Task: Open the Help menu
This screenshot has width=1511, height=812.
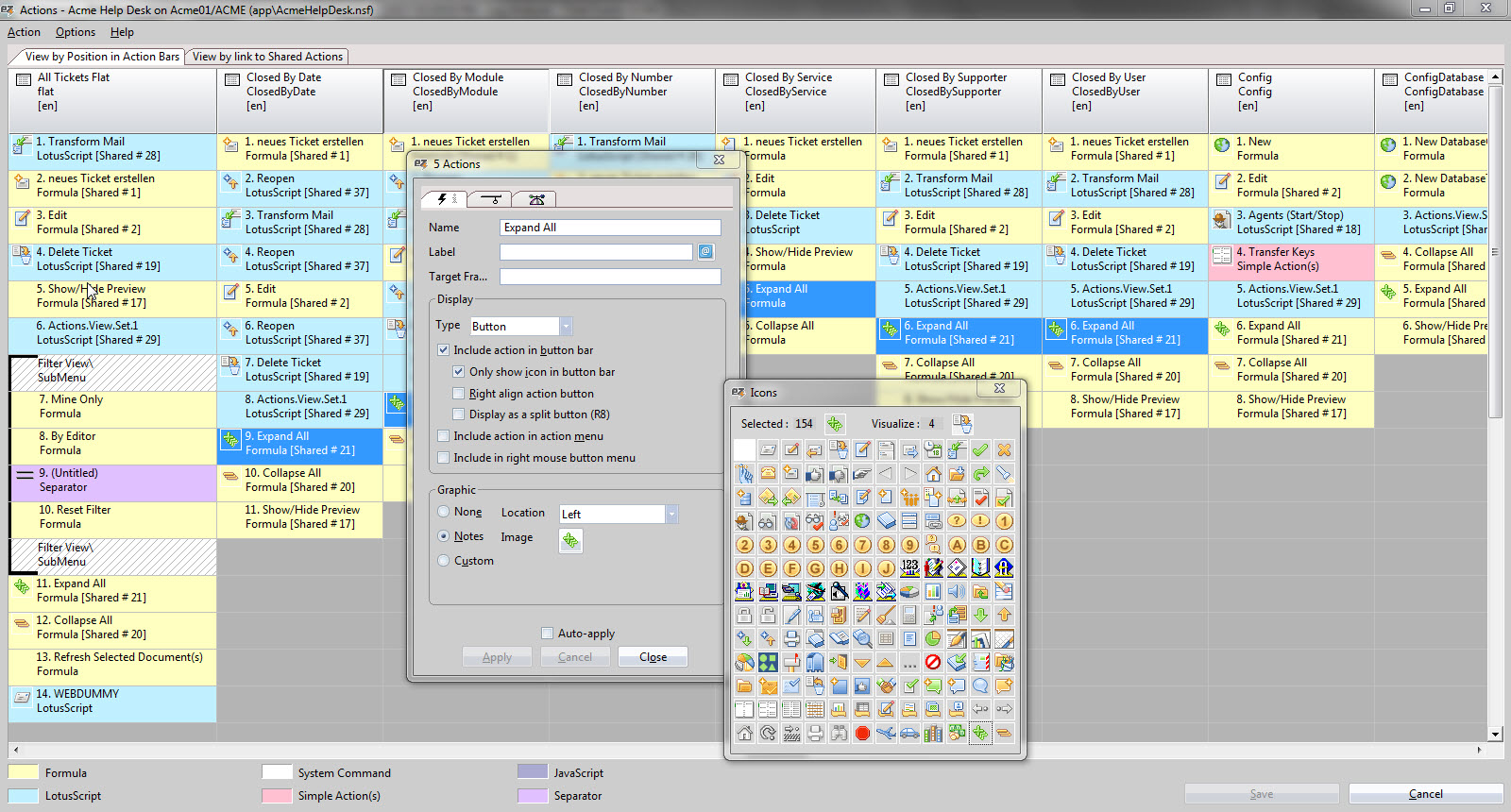Action: pyautogui.click(x=122, y=31)
